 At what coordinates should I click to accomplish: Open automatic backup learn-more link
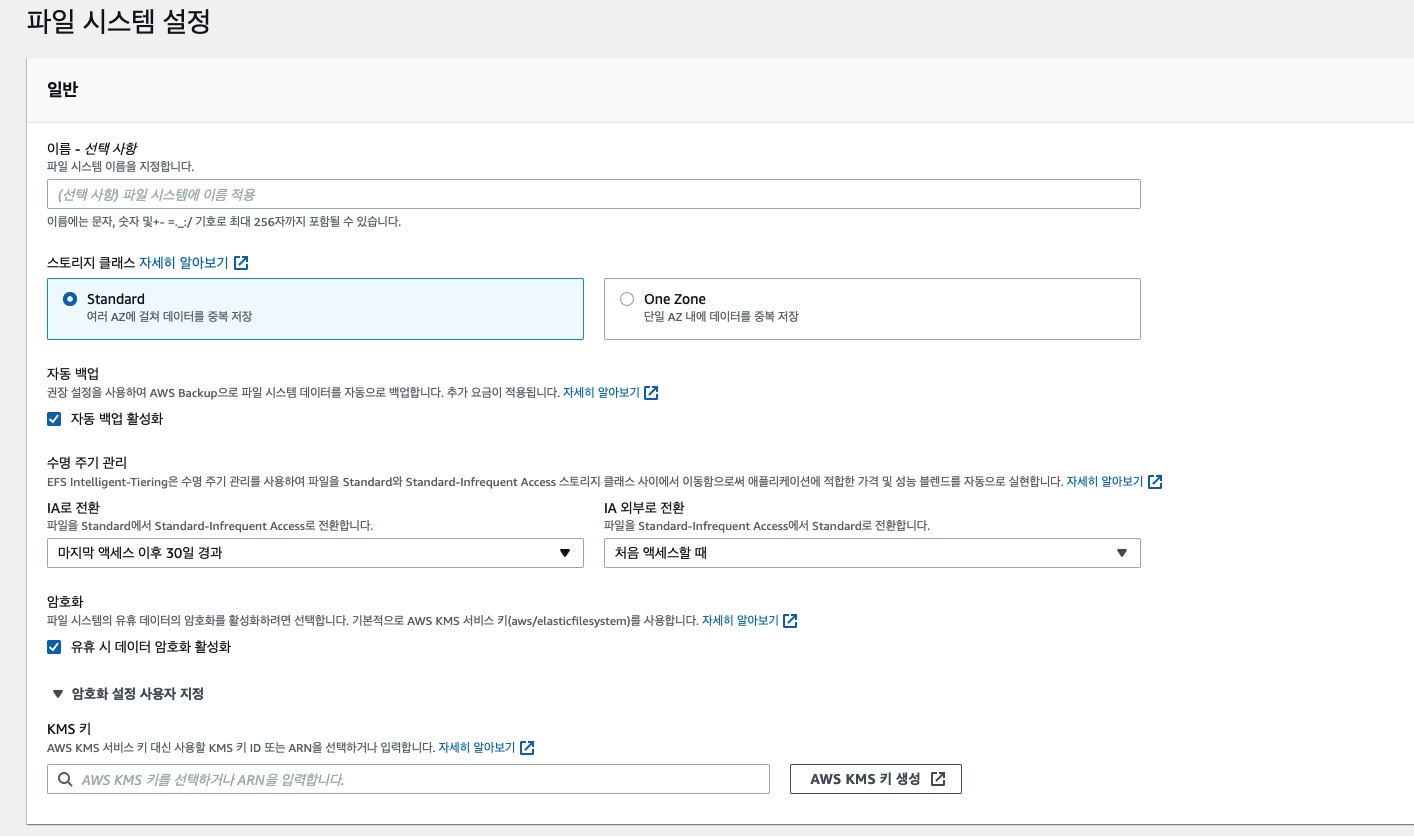pyautogui.click(x=601, y=393)
